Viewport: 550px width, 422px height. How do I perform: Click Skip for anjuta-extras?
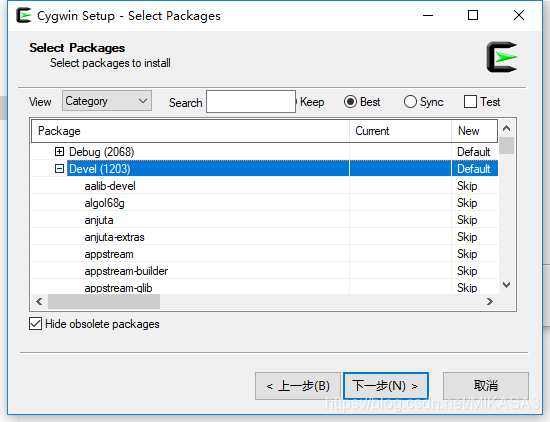(467, 237)
